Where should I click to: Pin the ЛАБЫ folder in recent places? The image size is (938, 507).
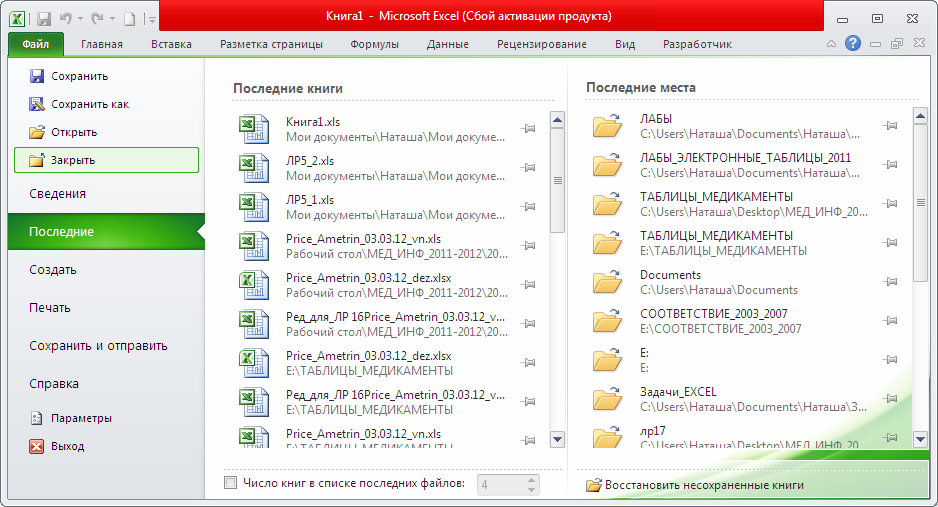pyautogui.click(x=890, y=126)
